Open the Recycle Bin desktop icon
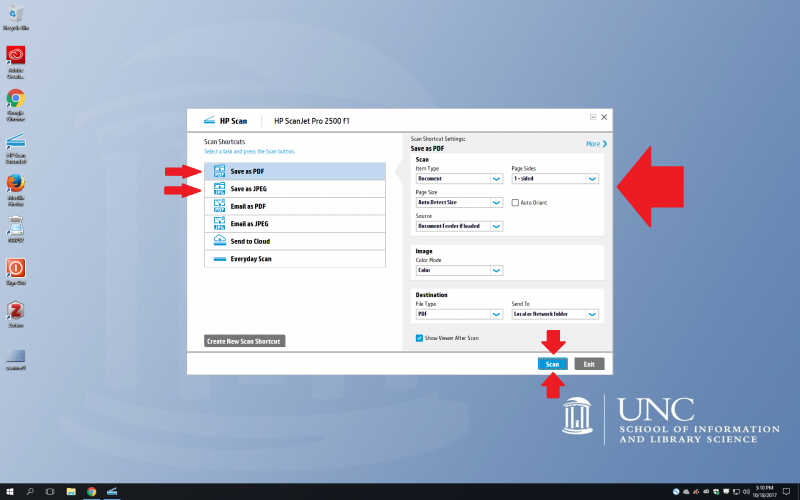 click(x=15, y=17)
